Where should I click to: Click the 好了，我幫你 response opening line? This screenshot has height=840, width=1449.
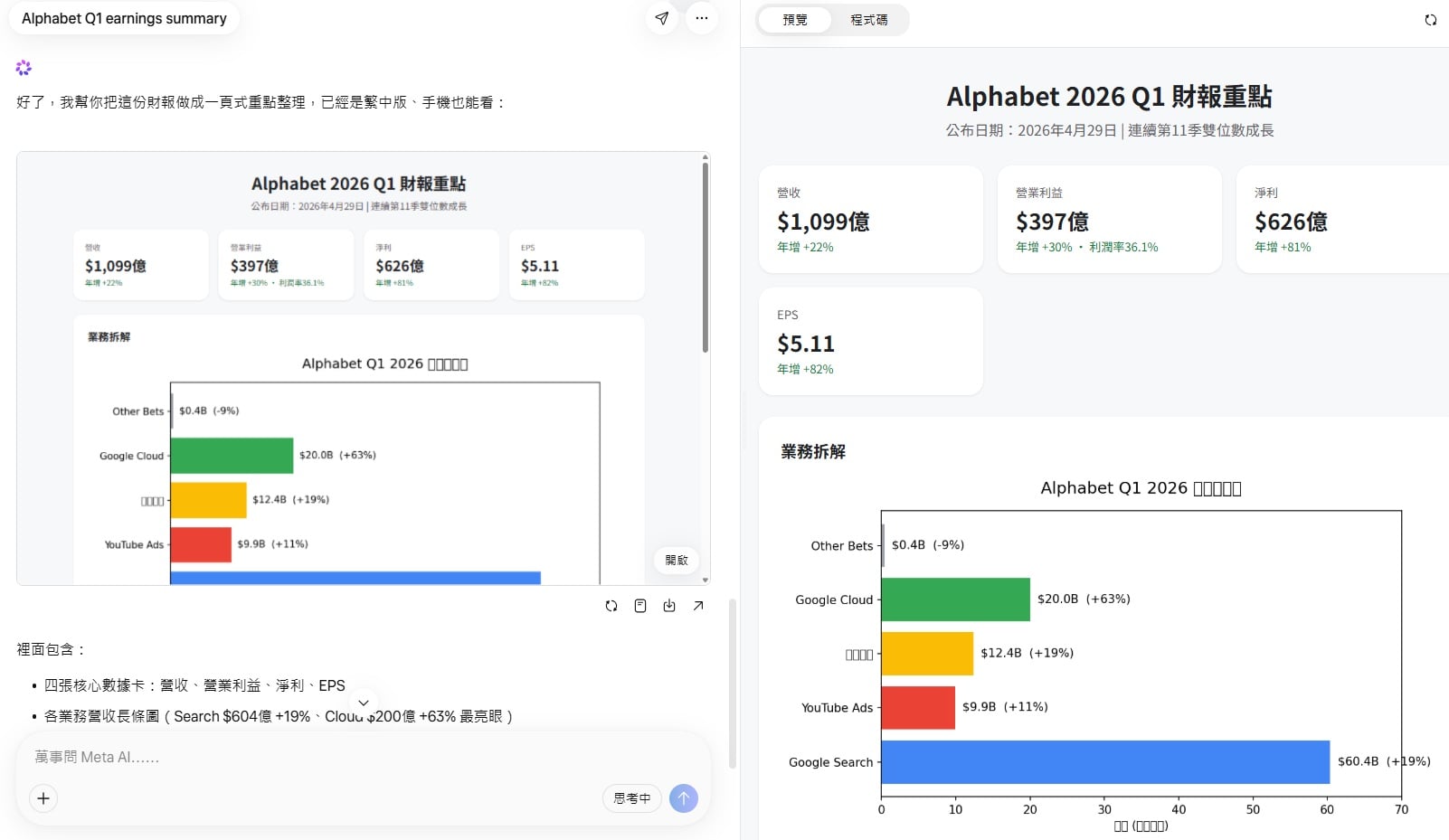point(260,102)
